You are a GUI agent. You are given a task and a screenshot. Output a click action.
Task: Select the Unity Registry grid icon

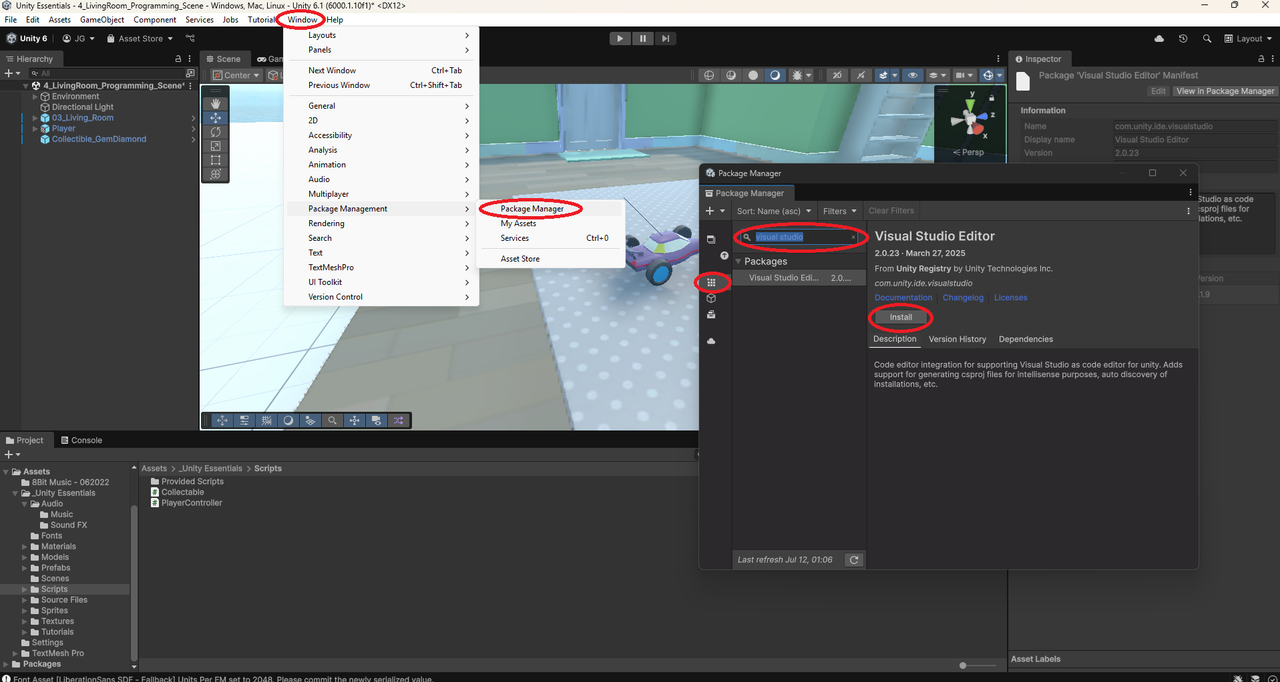(711, 283)
